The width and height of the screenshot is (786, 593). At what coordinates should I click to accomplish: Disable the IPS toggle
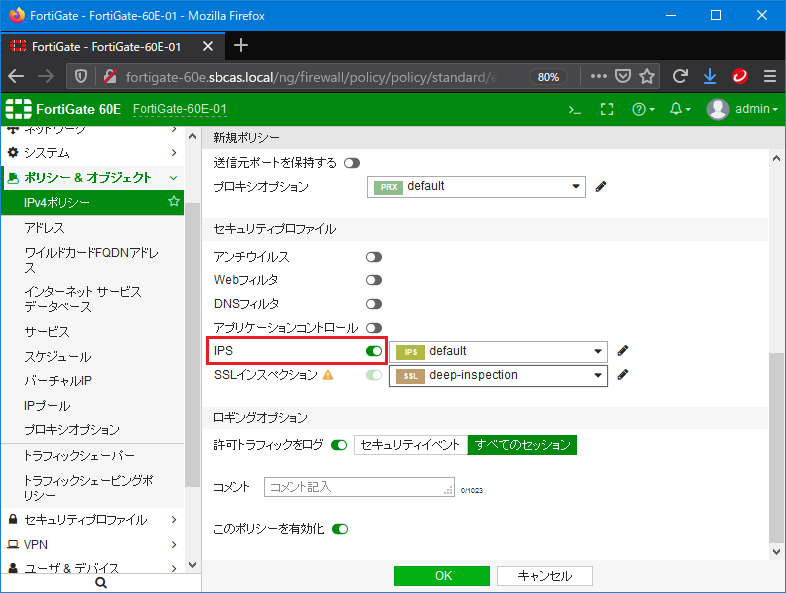click(374, 351)
